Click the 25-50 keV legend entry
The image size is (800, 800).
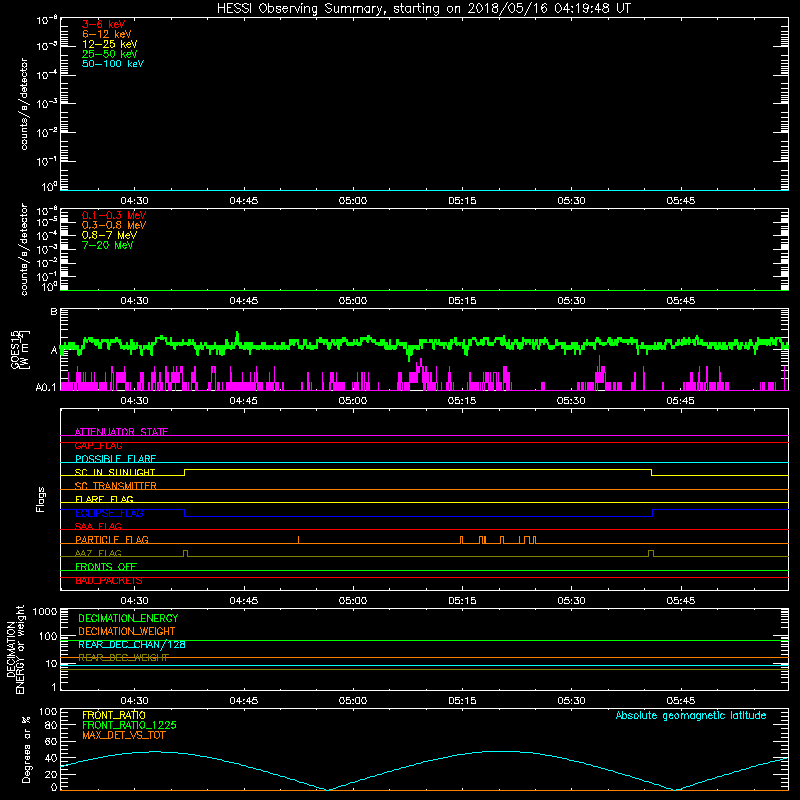[110, 54]
